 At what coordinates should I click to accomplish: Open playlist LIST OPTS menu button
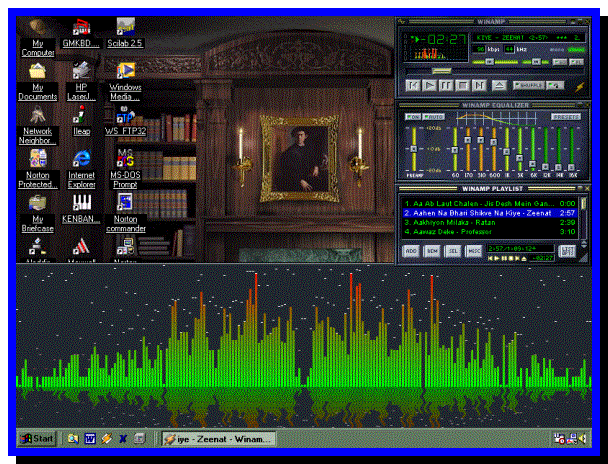tap(567, 251)
